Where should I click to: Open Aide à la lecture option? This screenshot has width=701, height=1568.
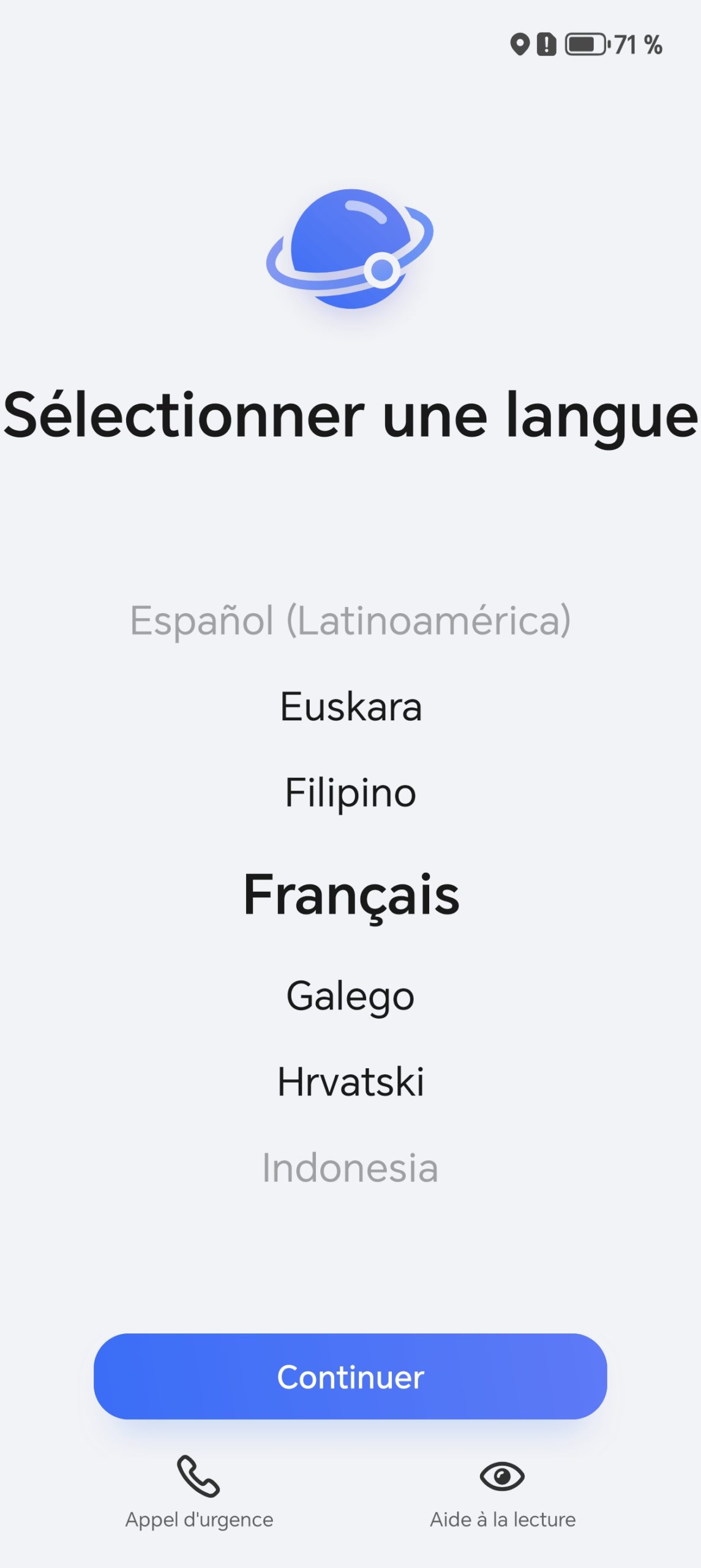pos(503,1520)
